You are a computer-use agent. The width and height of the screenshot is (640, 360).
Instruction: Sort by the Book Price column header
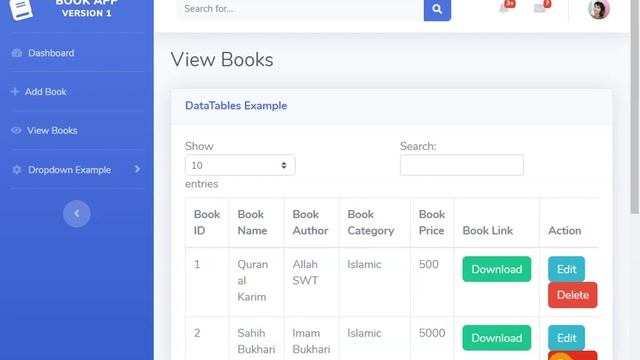(432, 222)
